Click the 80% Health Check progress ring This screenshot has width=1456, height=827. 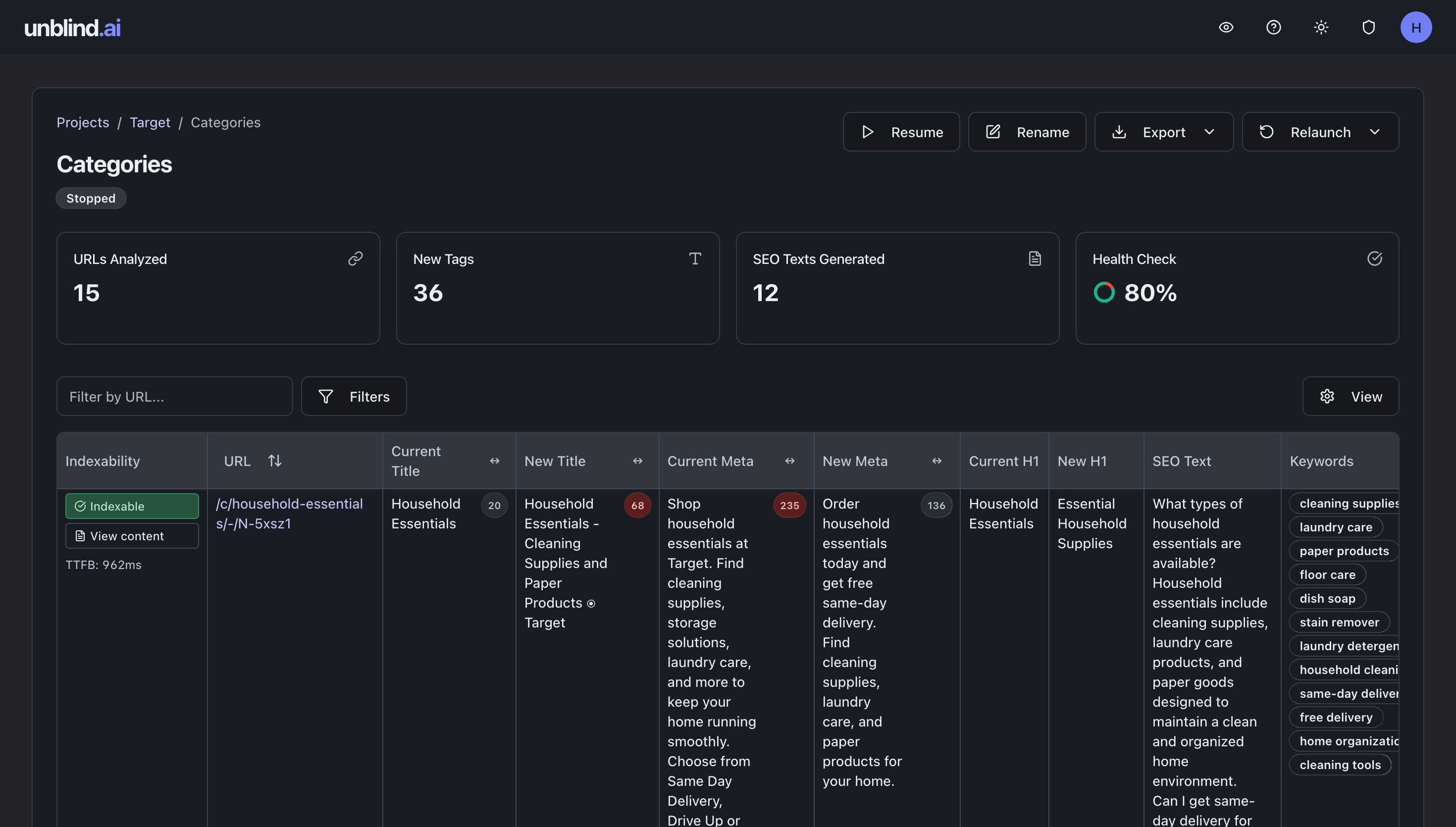tap(1104, 292)
